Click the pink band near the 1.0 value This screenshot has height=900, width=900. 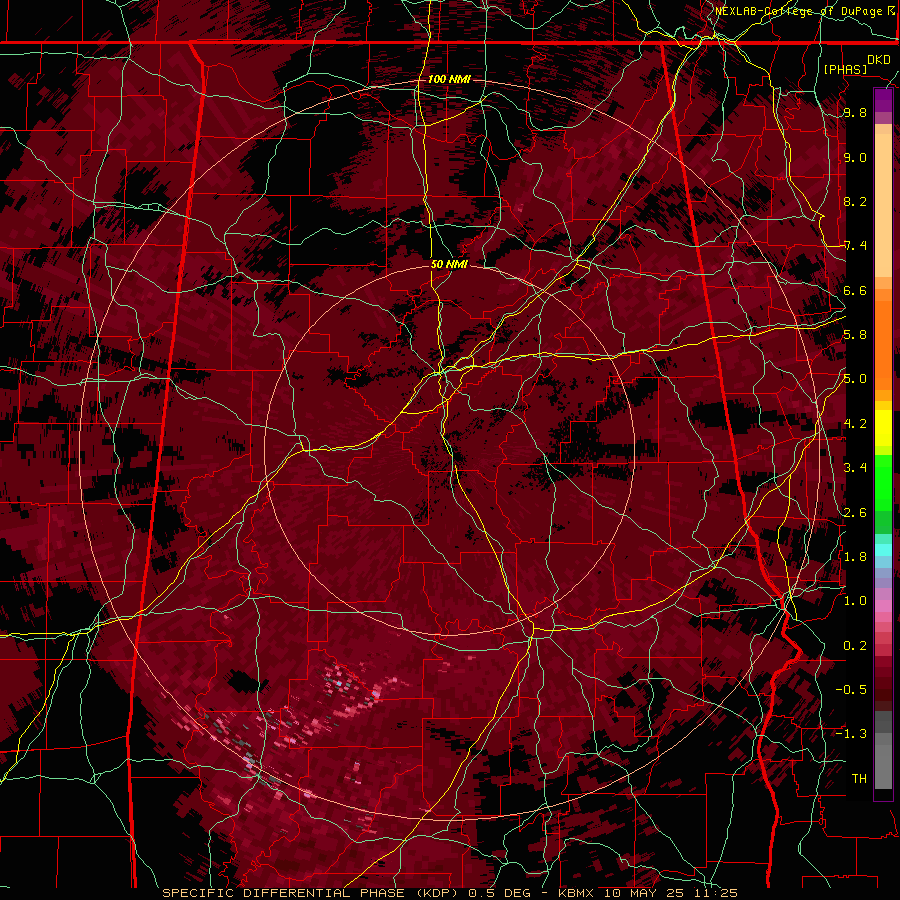click(883, 605)
